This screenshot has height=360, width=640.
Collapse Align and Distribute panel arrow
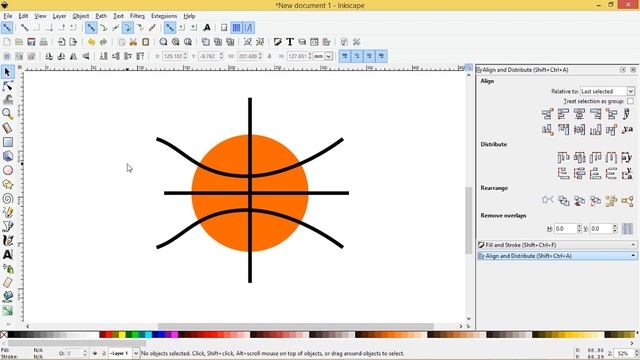633,256
